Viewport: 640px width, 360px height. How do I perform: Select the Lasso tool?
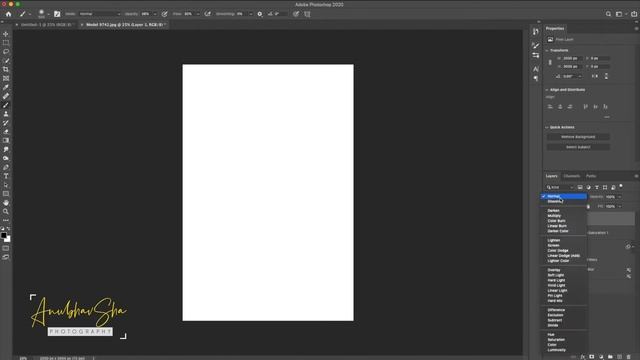point(6,52)
